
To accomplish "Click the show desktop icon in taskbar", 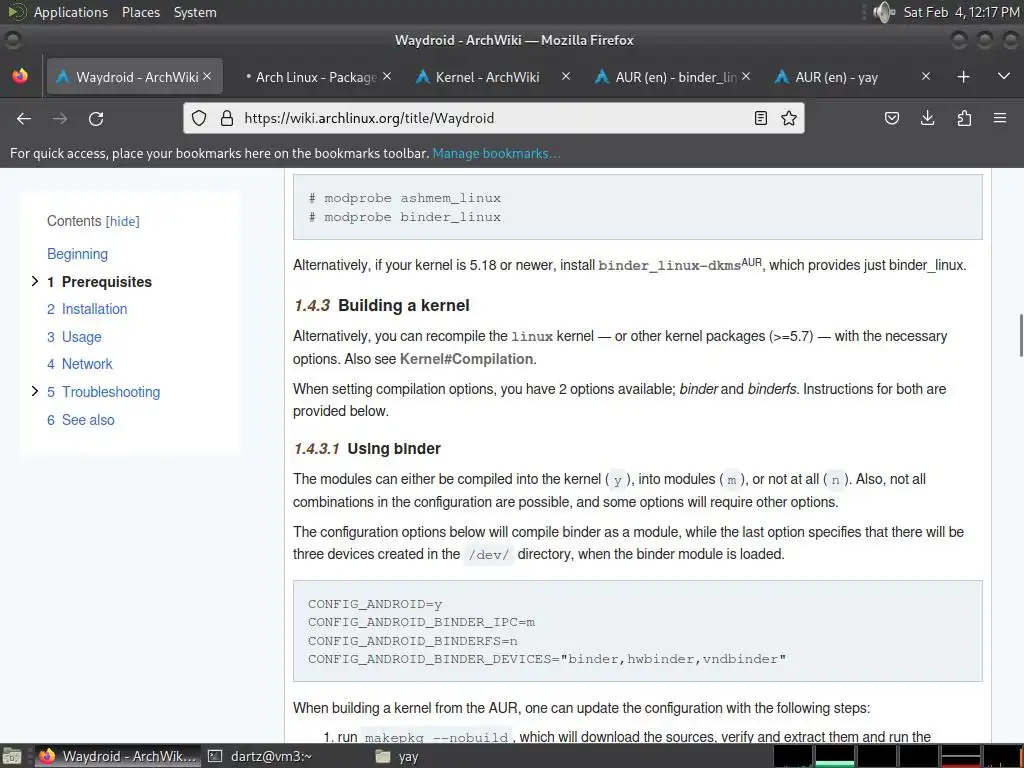I will click(x=12, y=756).
